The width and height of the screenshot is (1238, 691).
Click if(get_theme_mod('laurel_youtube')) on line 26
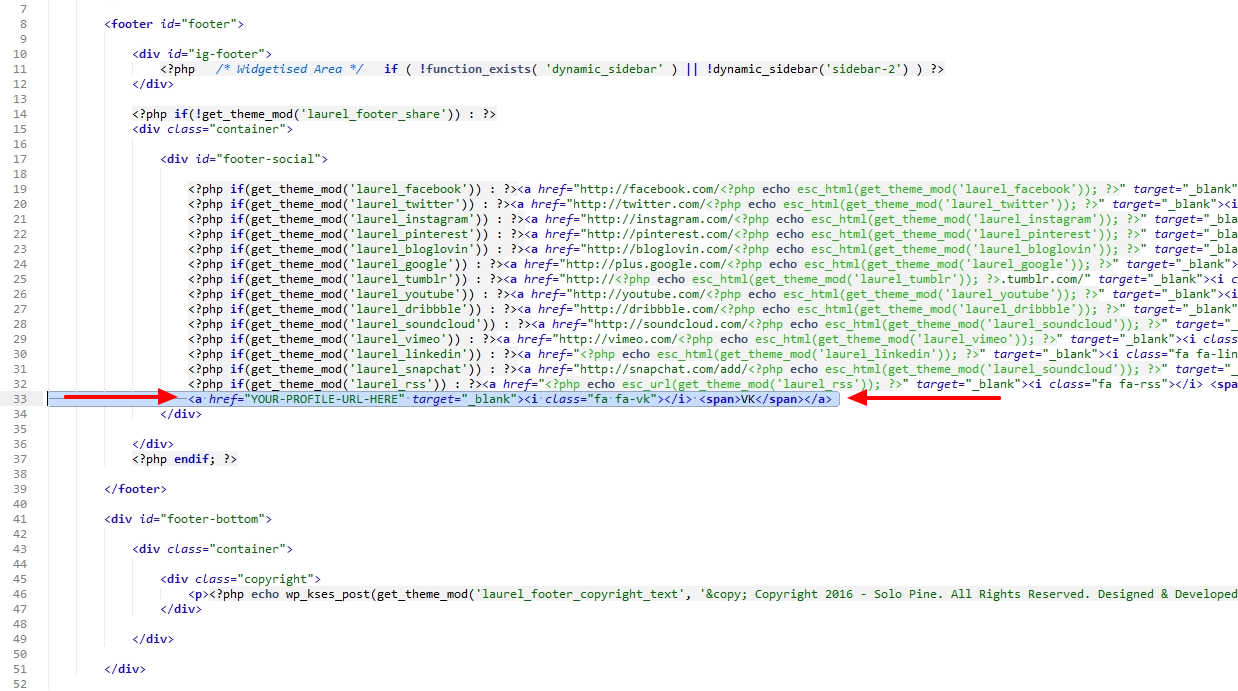click(346, 294)
